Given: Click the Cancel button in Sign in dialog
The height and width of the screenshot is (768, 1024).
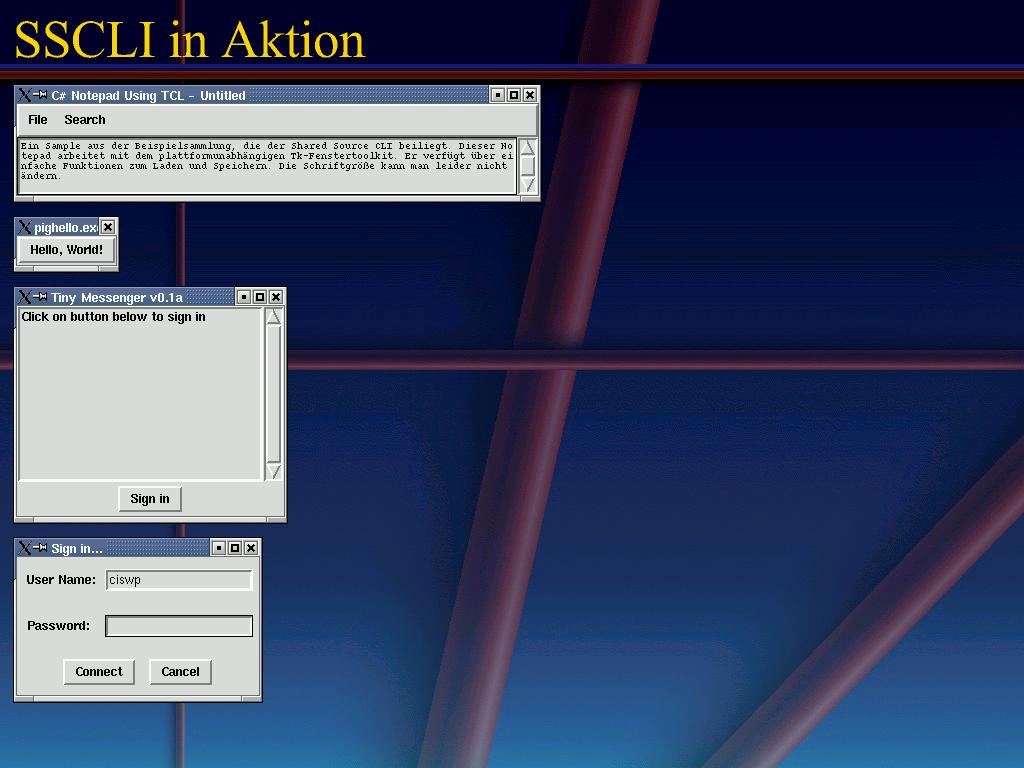Looking at the screenshot, I should (x=180, y=672).
